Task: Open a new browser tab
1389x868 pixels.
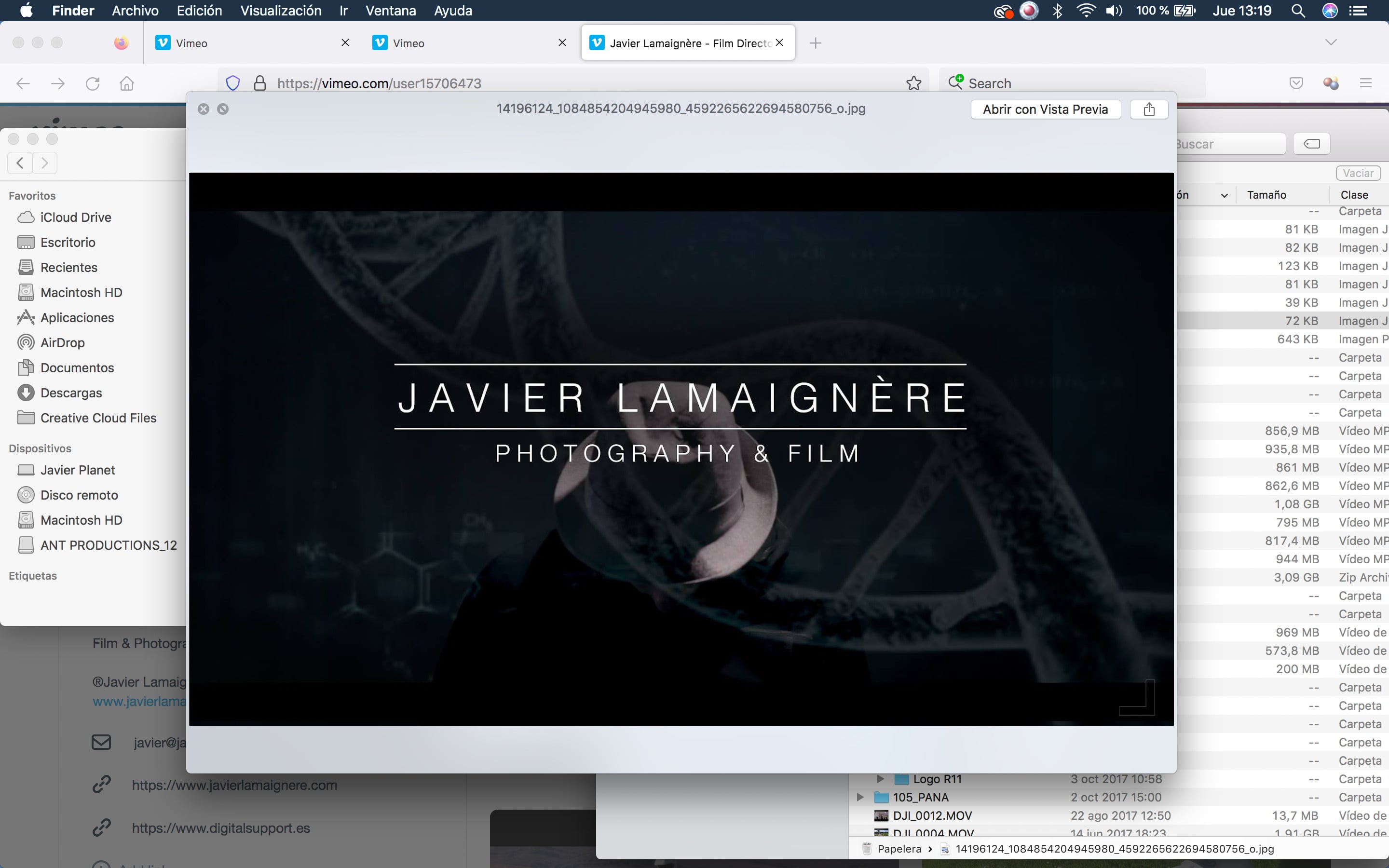Action: click(815, 43)
